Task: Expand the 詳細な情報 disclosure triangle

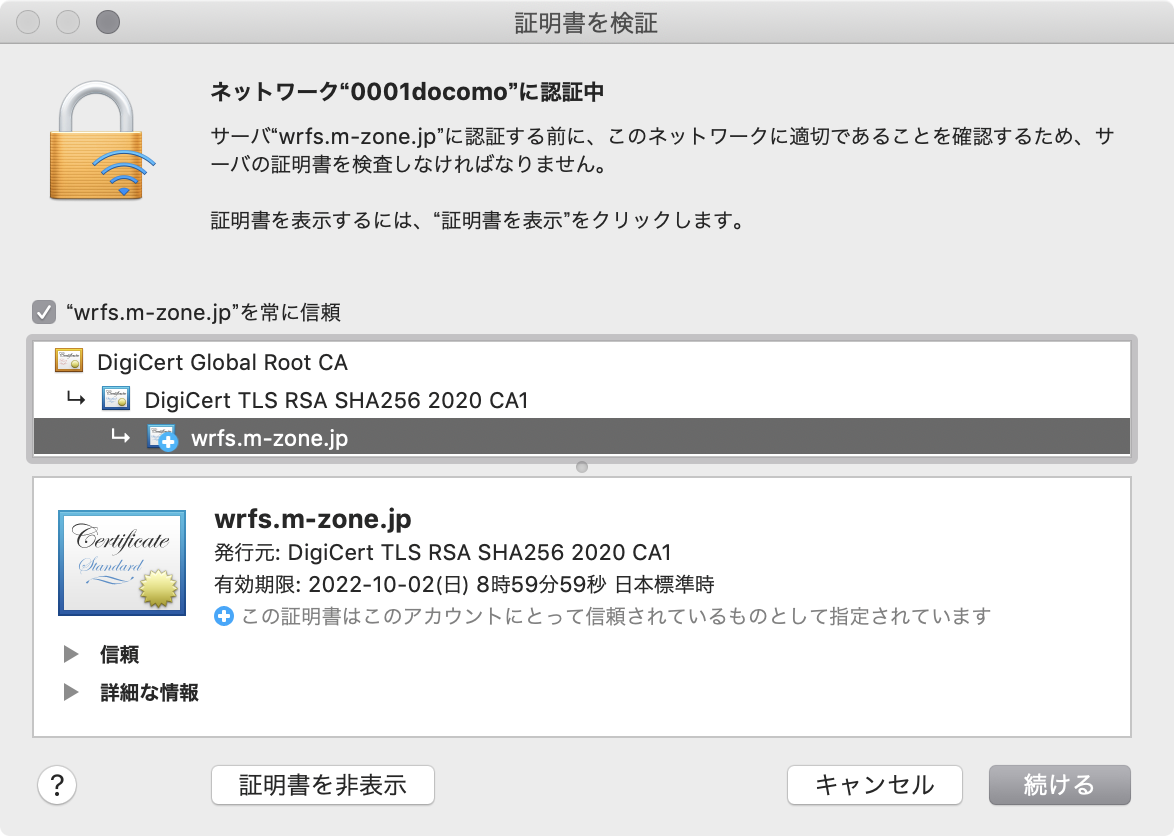Action: coord(71,692)
